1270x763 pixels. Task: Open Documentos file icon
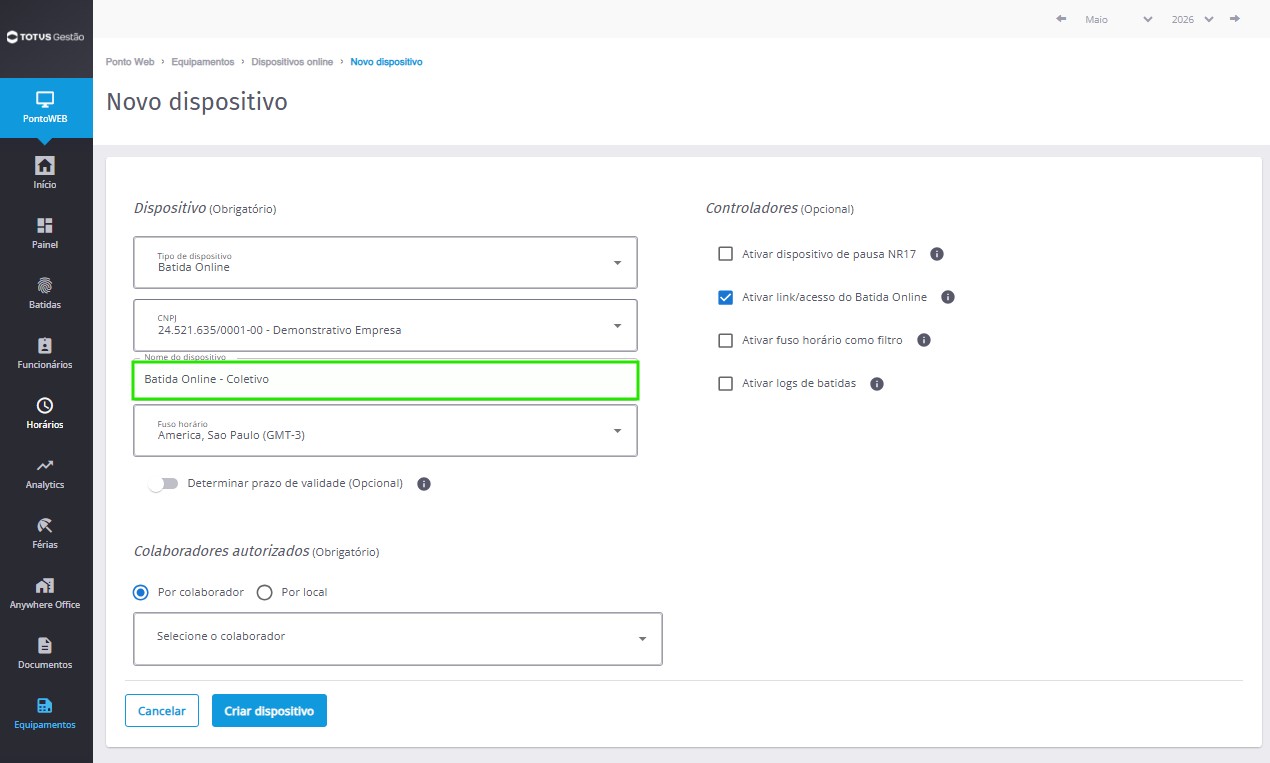(45, 645)
